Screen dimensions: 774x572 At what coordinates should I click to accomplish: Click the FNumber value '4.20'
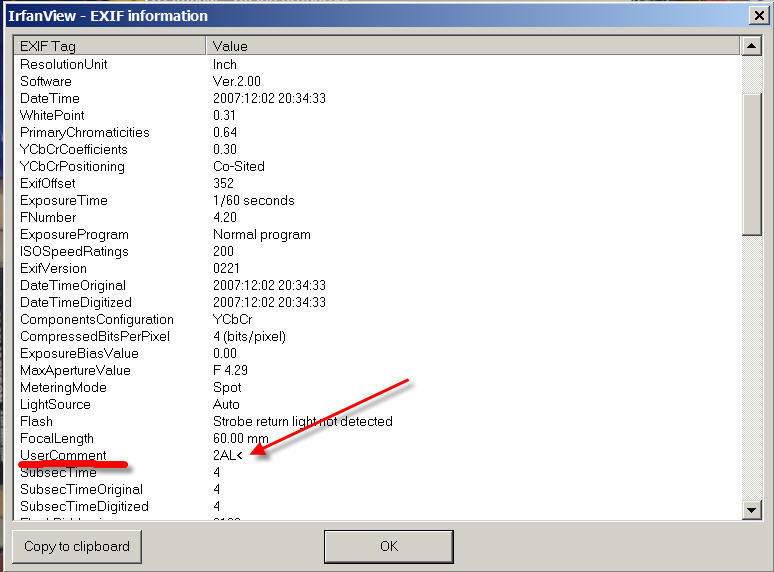coord(225,218)
